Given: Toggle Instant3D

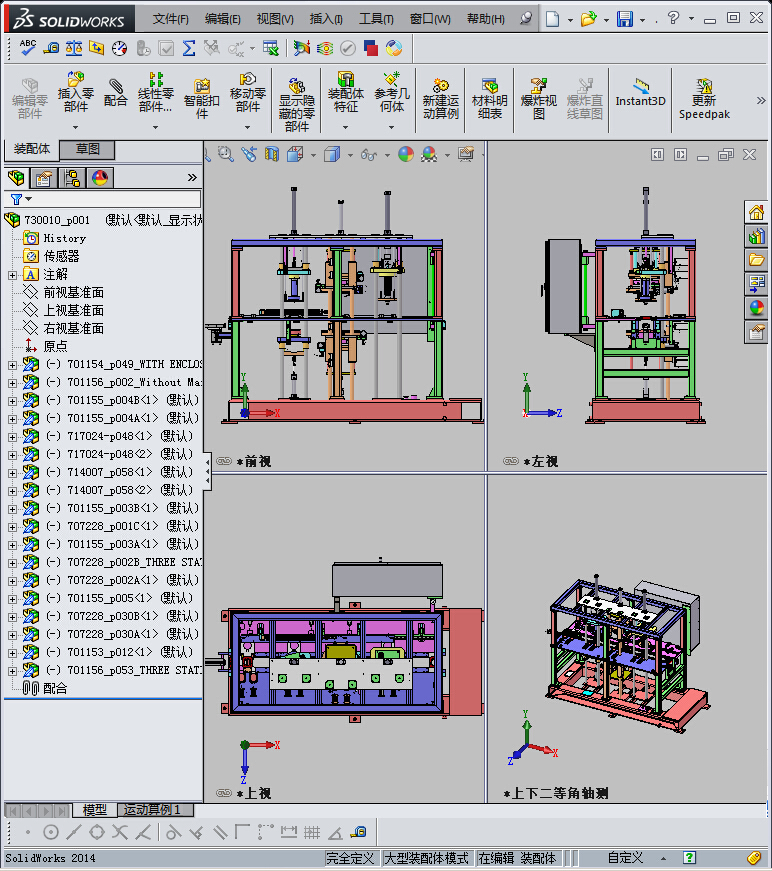Looking at the screenshot, I should coord(640,92).
